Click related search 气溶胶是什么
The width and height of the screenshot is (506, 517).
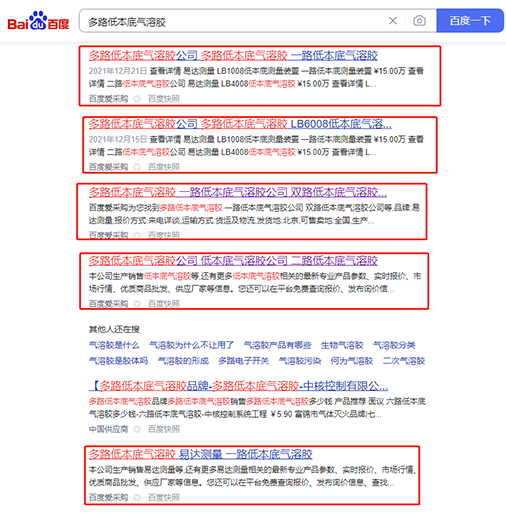[x=114, y=345]
